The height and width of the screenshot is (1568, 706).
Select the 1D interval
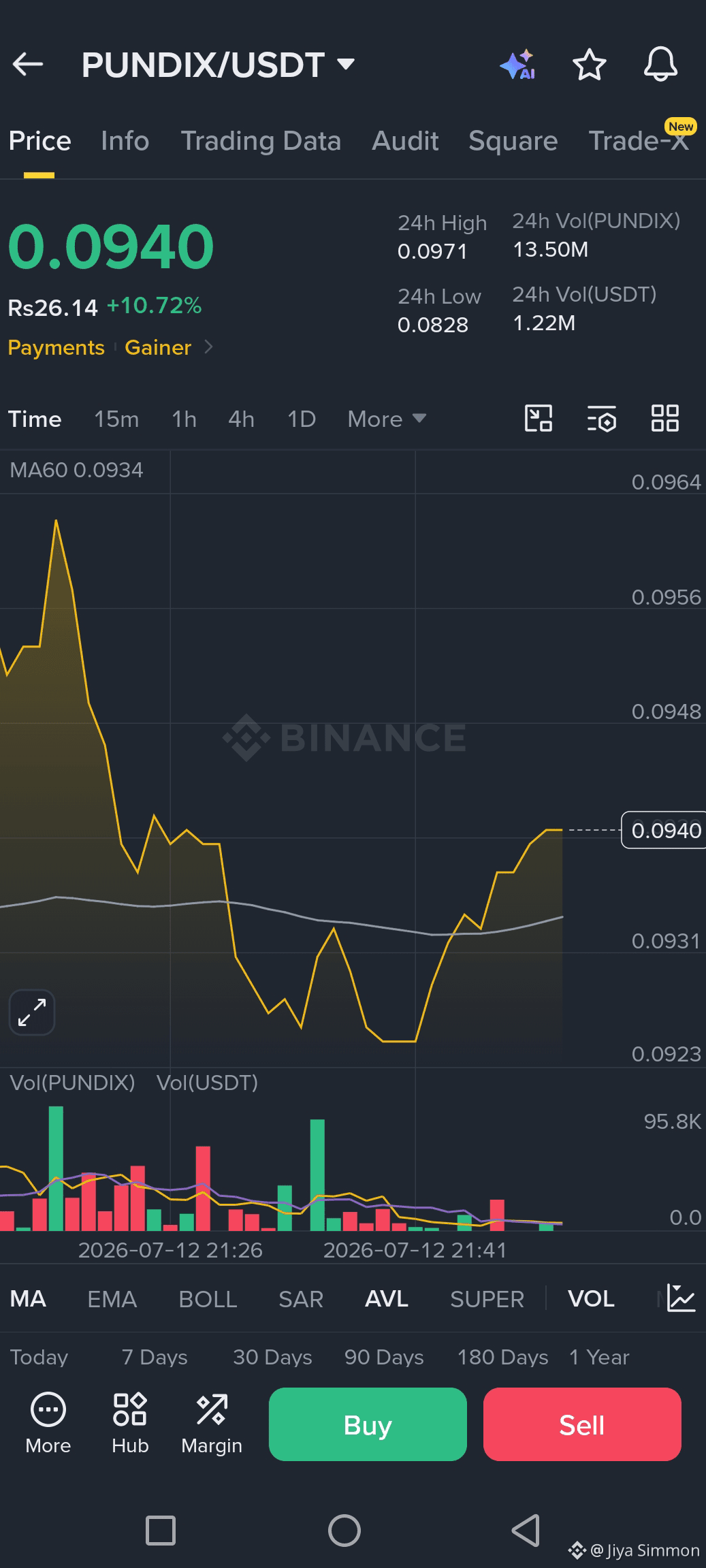click(302, 419)
